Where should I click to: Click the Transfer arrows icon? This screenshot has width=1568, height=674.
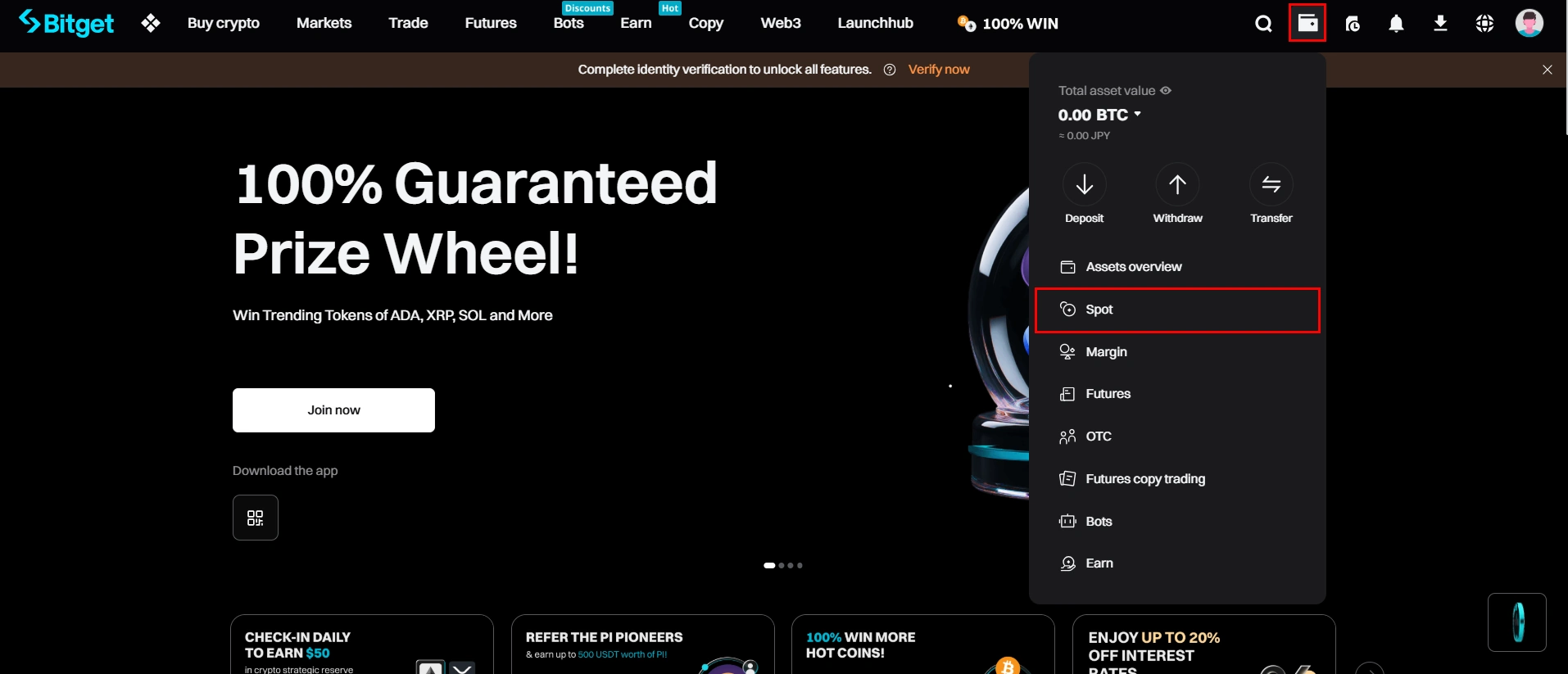coord(1271,185)
